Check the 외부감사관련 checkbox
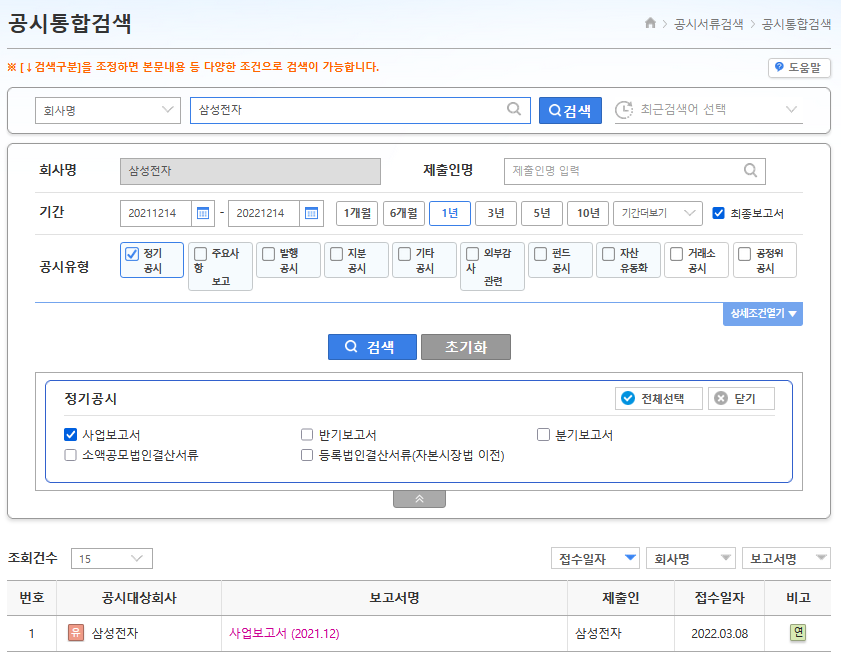The image size is (841, 664). 473,254
